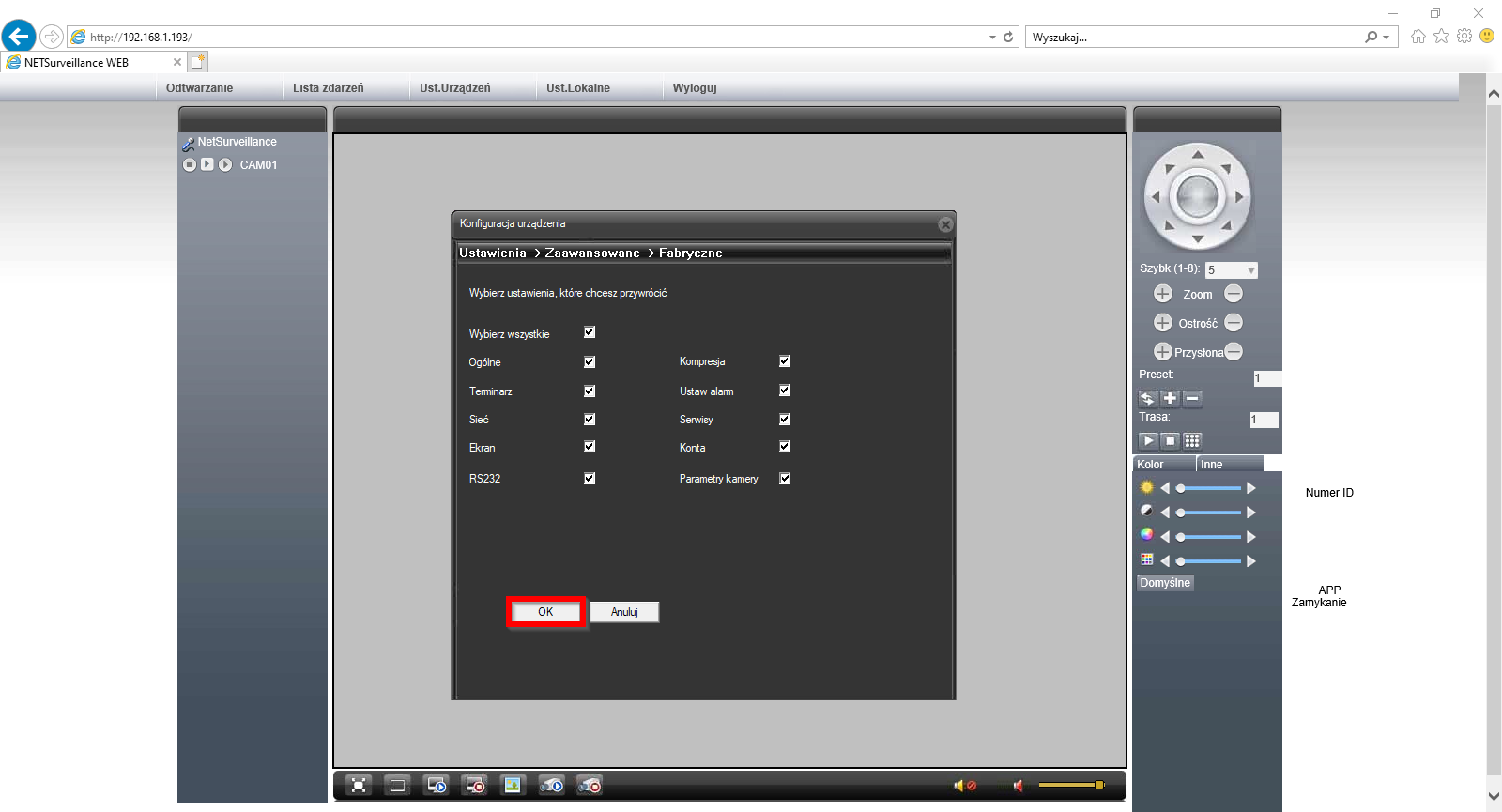Decrease Zoom with minus button
The width and height of the screenshot is (1502, 812).
pyautogui.click(x=1234, y=294)
